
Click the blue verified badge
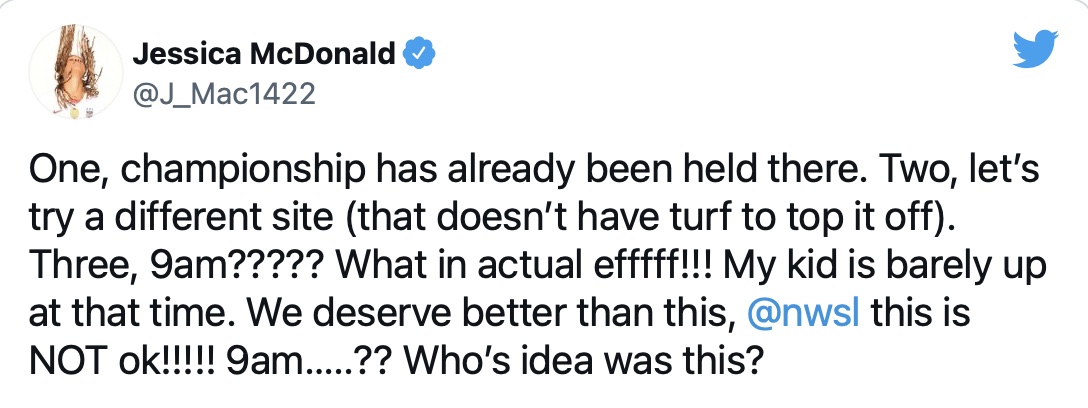pyautogui.click(x=415, y=55)
